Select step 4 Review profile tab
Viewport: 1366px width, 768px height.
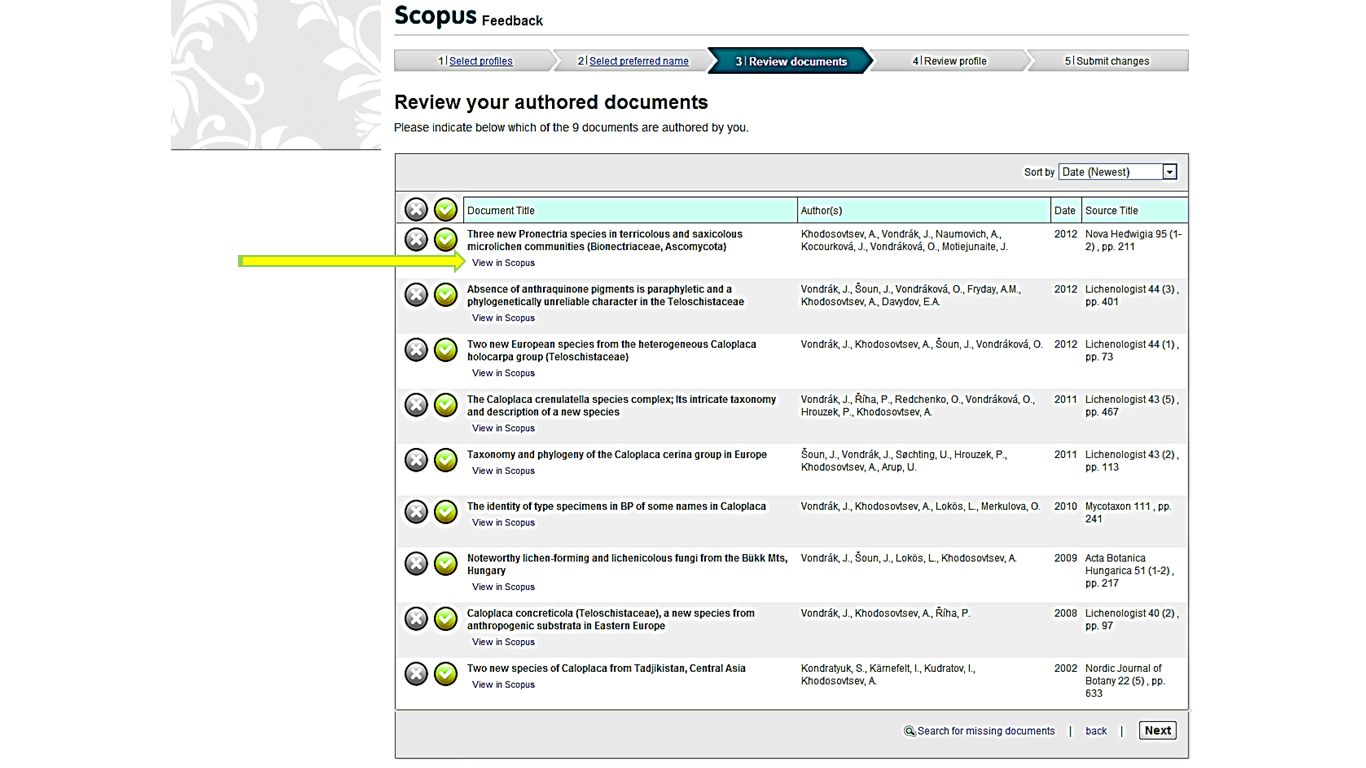tap(949, 61)
